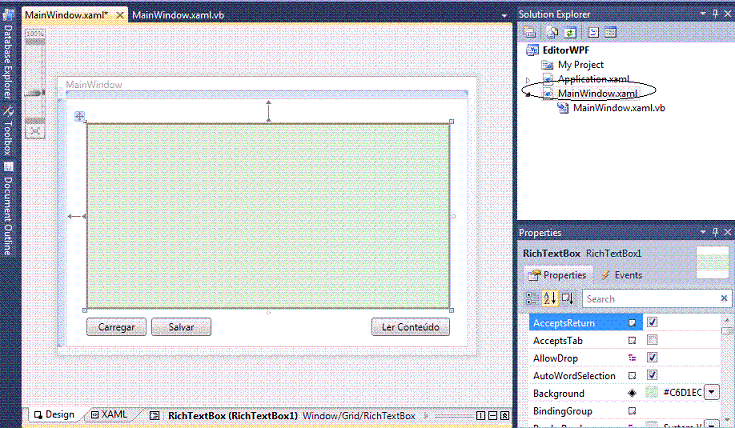The image size is (735, 428).
Task: Click the Ler Conteúdo button
Action: click(410, 327)
